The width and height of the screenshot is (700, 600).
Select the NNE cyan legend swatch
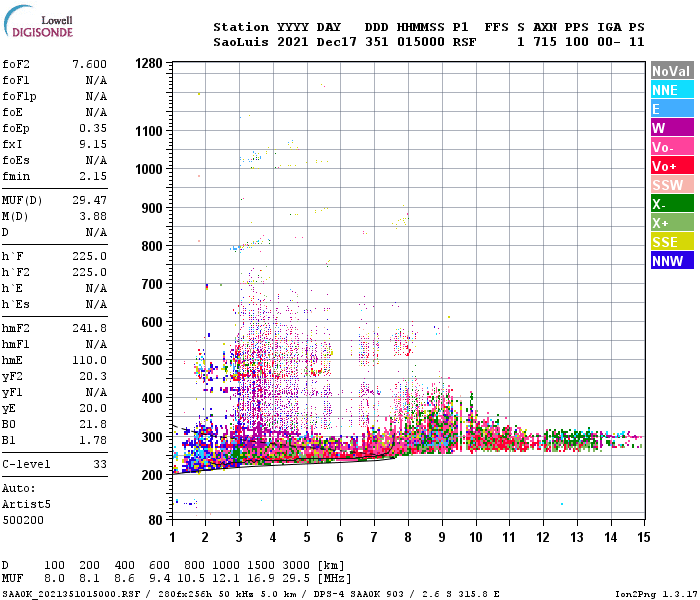click(x=672, y=90)
